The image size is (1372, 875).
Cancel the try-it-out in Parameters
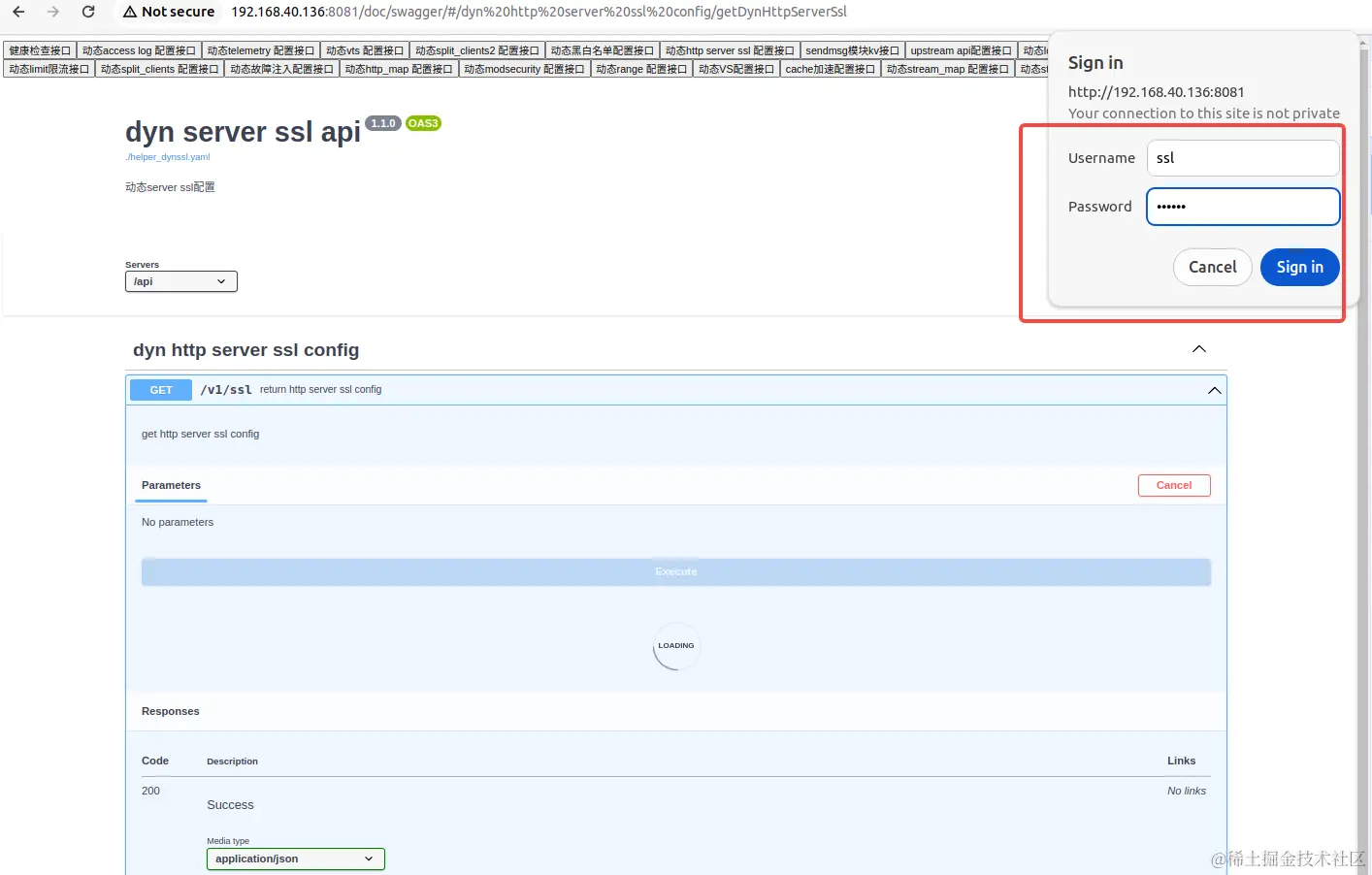tap(1174, 485)
